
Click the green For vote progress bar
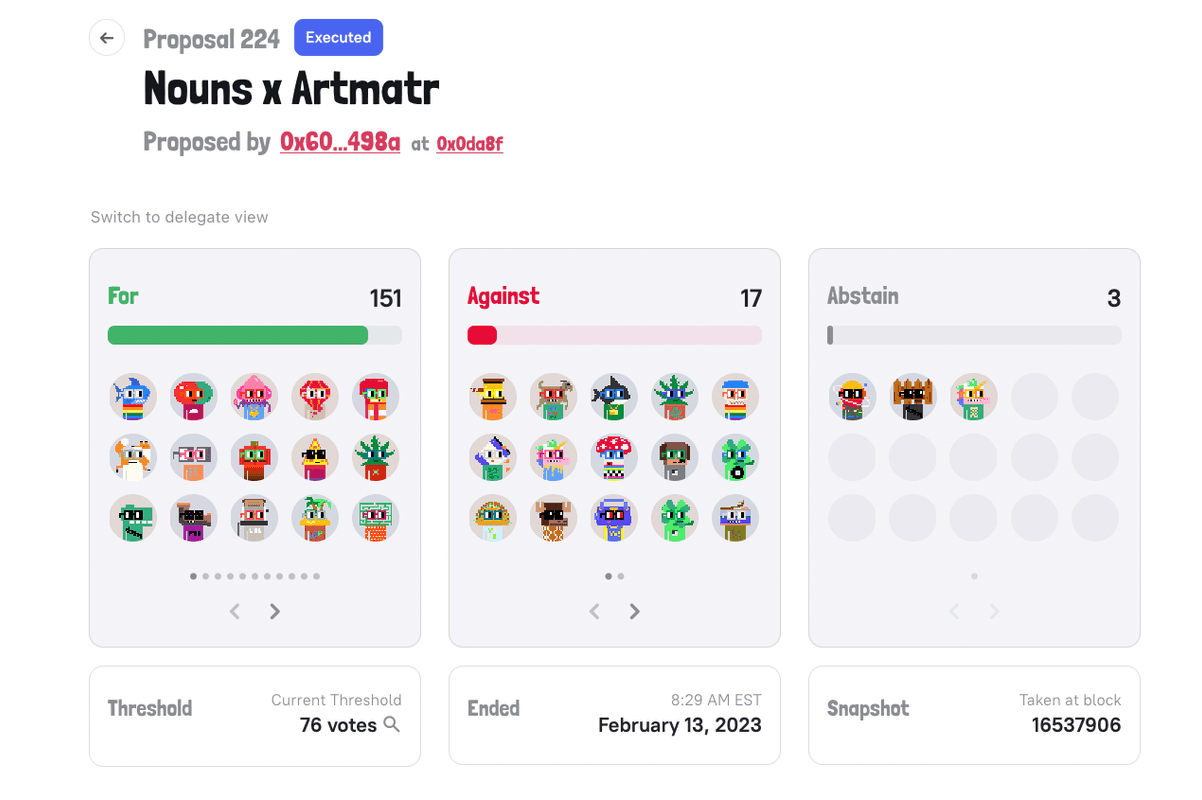(238, 335)
